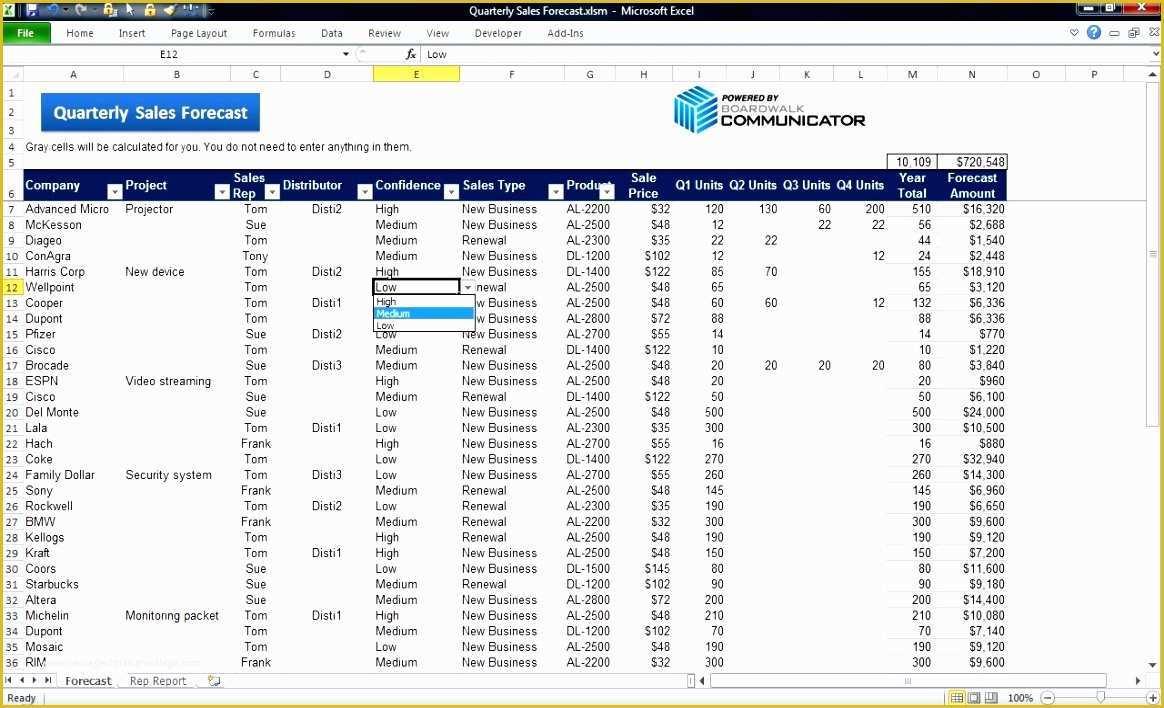Switch to the Forecast sheet tab
The image size is (1164, 708).
tap(88, 681)
